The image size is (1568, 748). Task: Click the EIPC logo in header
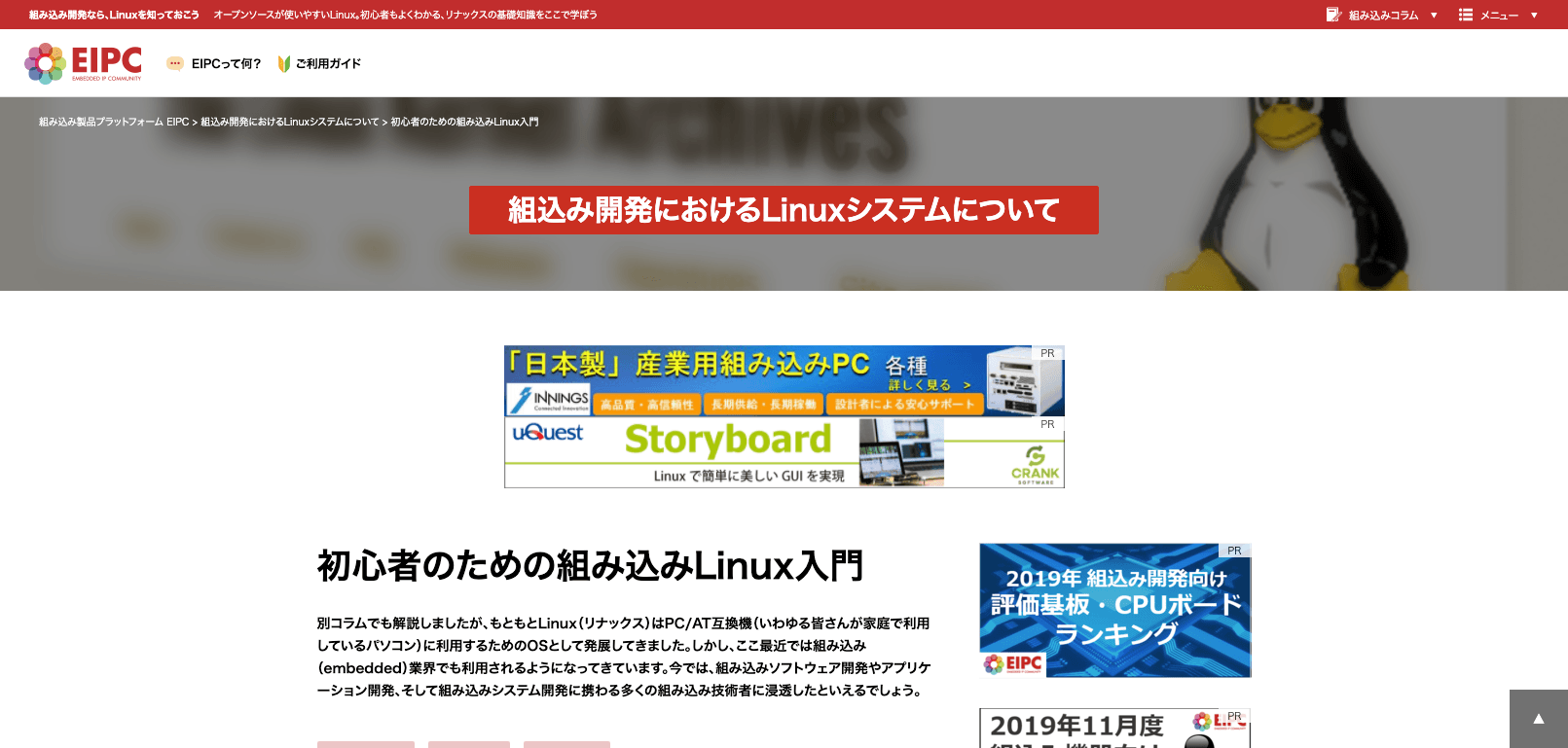tap(84, 63)
